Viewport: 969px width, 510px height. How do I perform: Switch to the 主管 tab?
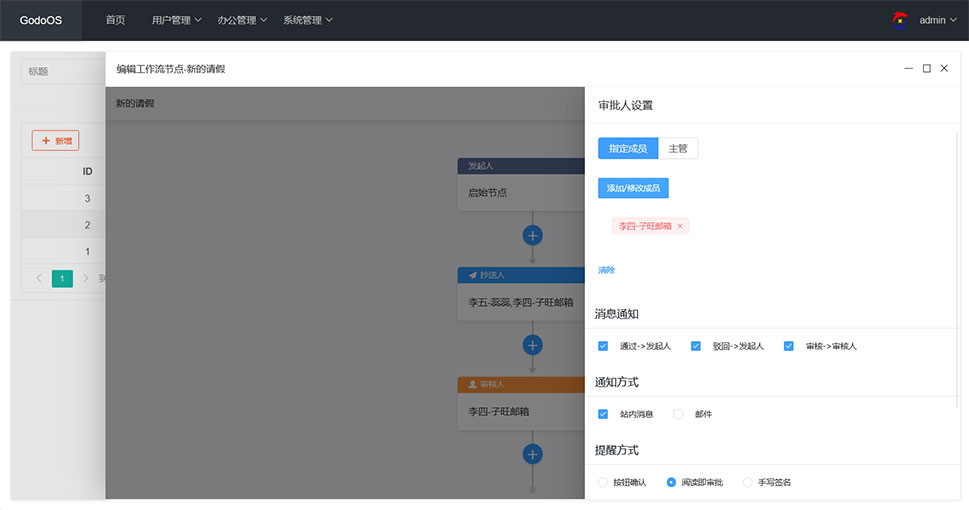pyautogui.click(x=678, y=148)
